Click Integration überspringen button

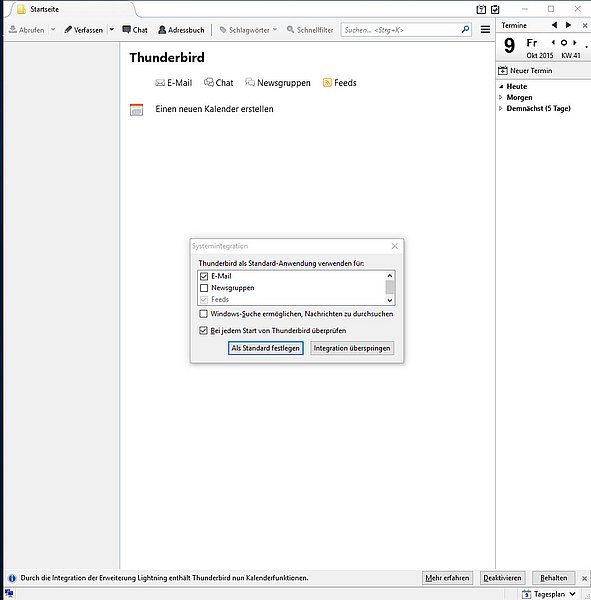[352, 348]
